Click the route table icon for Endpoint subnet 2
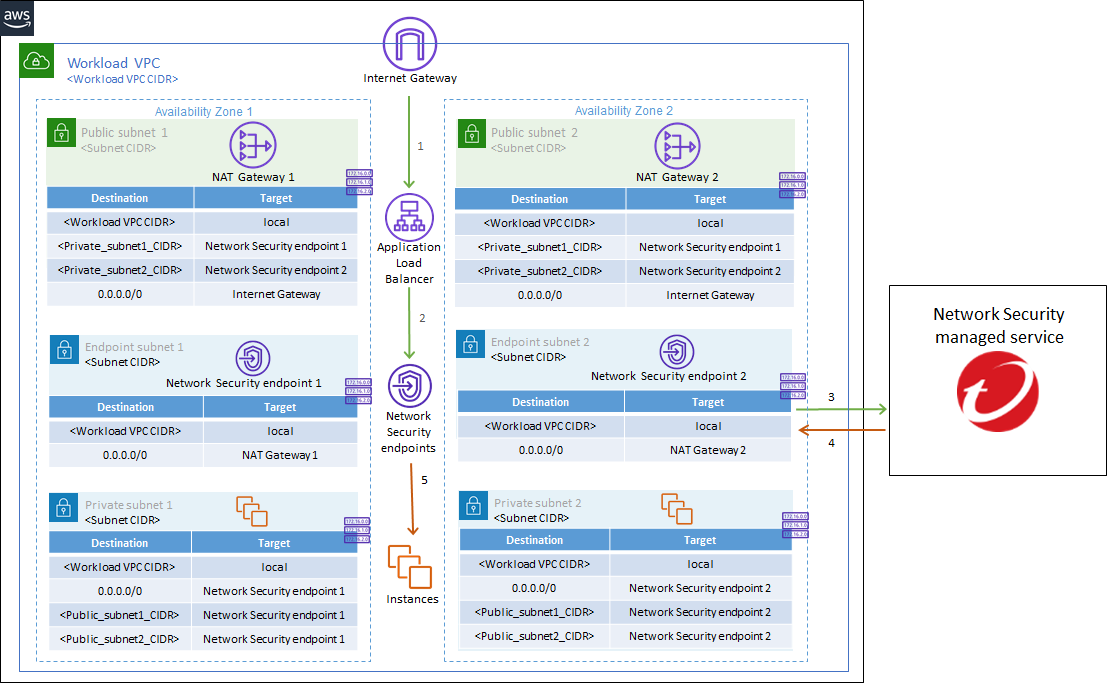 click(793, 386)
